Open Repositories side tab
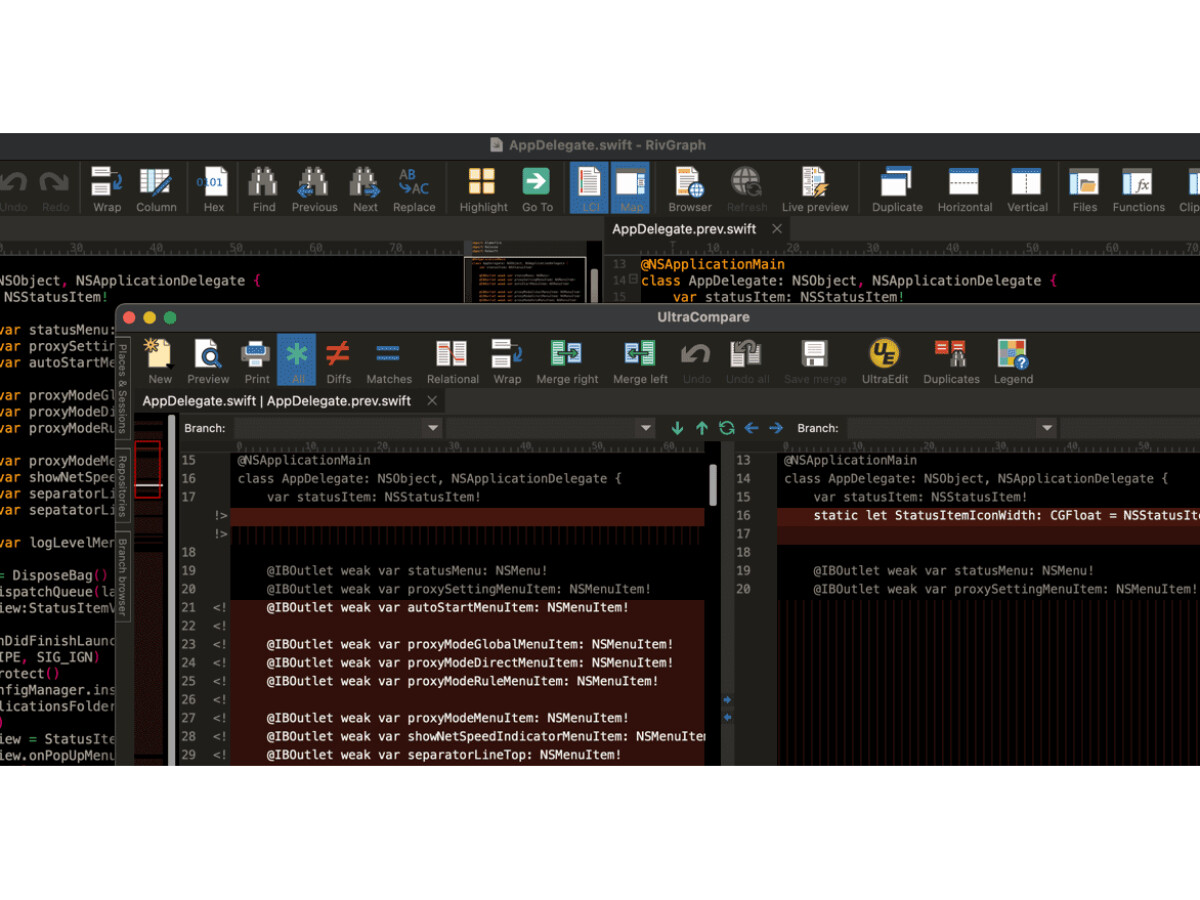The height and width of the screenshot is (900, 1200). click(x=123, y=486)
